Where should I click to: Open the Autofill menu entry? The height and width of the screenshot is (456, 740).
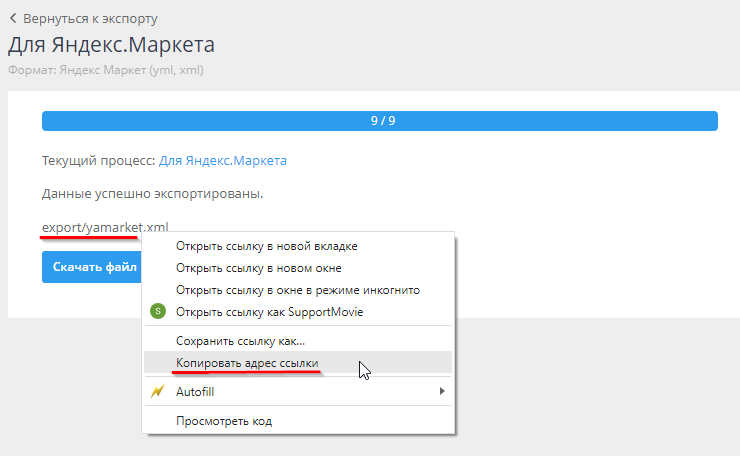click(195, 392)
